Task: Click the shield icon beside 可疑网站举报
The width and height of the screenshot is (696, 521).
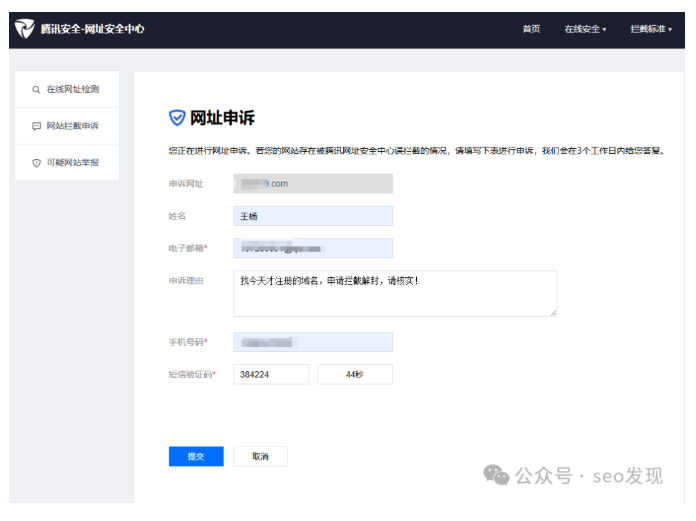Action: tap(36, 163)
